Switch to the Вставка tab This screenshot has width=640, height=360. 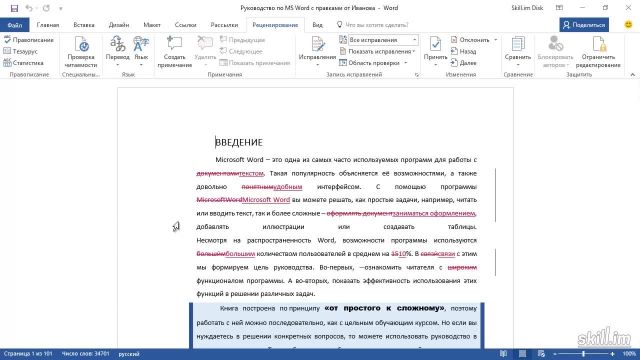pos(84,25)
